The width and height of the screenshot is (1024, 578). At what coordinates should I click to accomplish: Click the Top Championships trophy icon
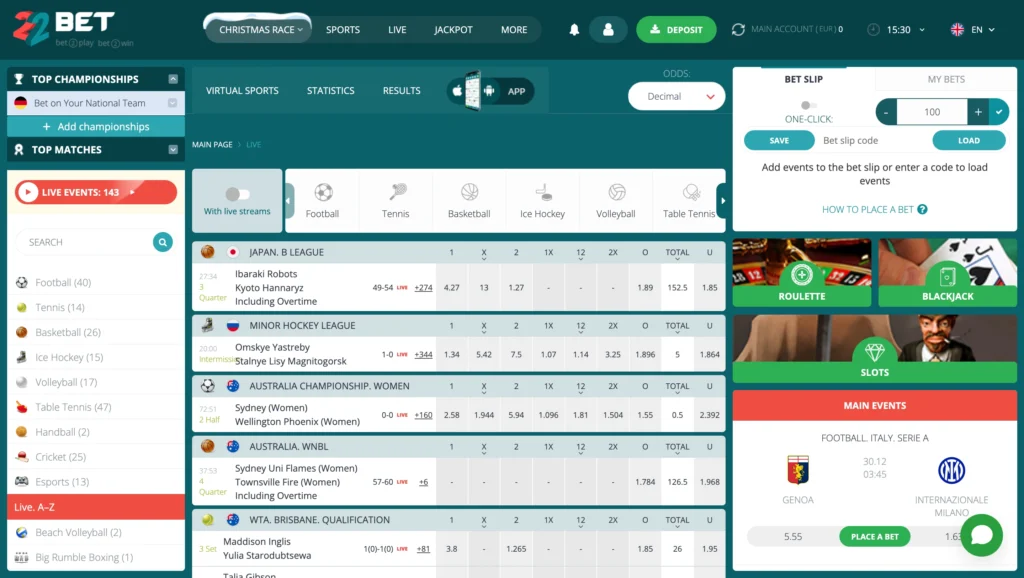(19, 79)
